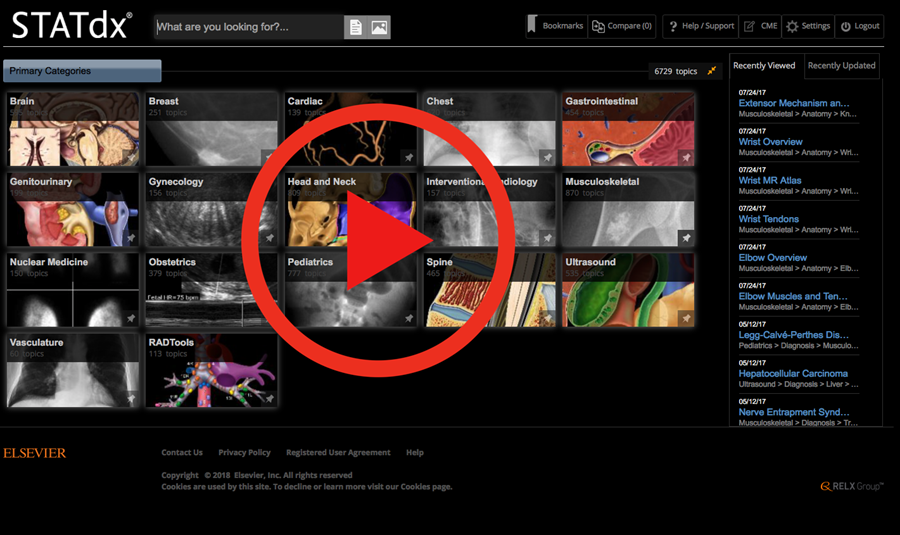The image size is (900, 535).
Task: Pin the Interventional Radiology tile
Action: pos(548,238)
